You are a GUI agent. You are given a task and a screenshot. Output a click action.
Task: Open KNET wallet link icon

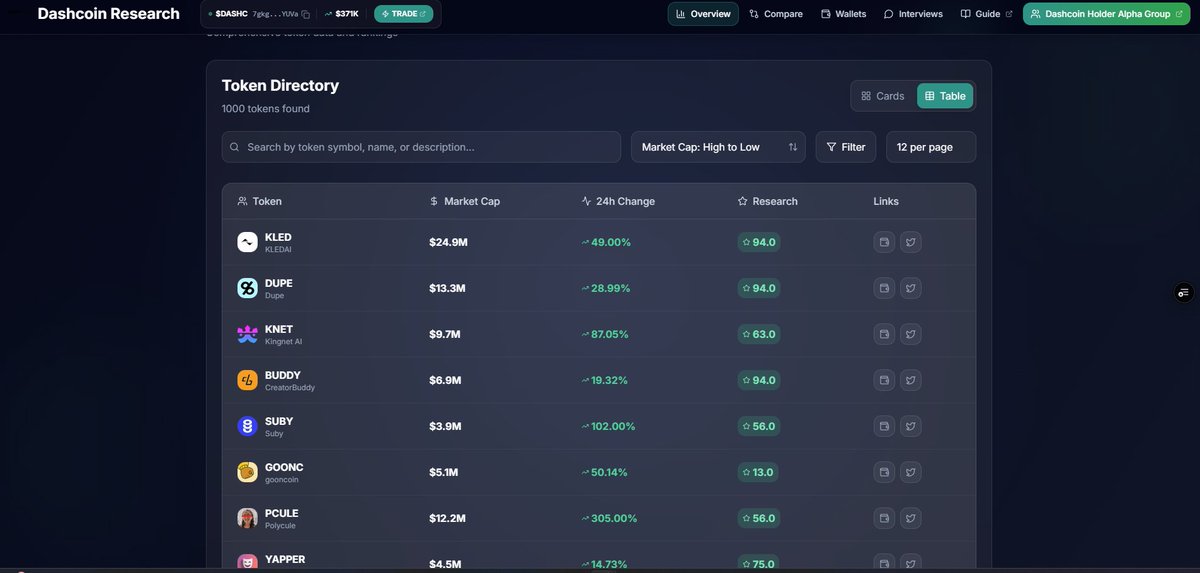coord(884,334)
